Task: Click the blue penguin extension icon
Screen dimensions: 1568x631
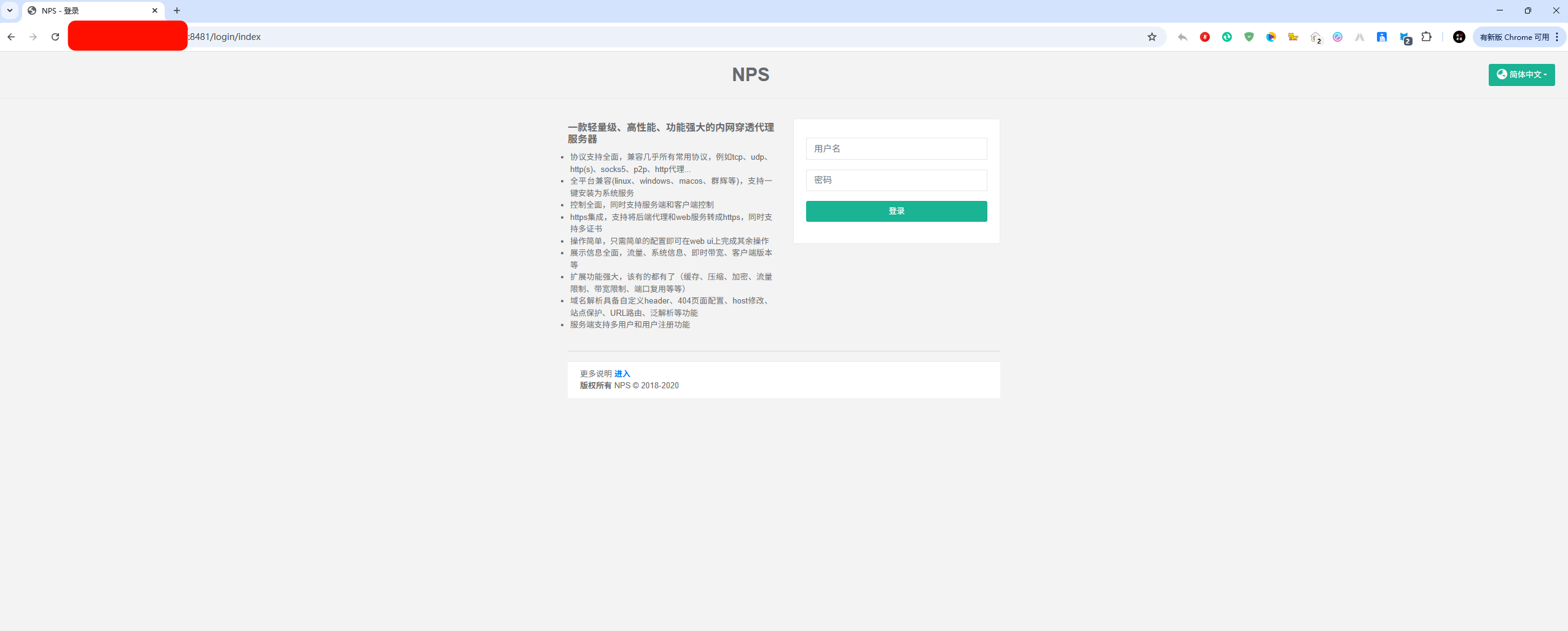Action: [x=1382, y=37]
